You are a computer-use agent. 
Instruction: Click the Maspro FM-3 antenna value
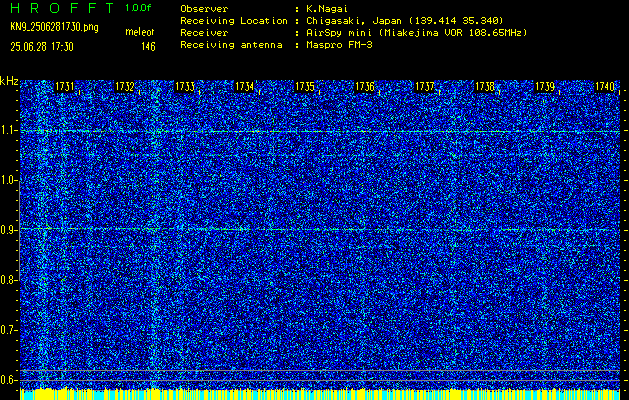click(x=339, y=45)
